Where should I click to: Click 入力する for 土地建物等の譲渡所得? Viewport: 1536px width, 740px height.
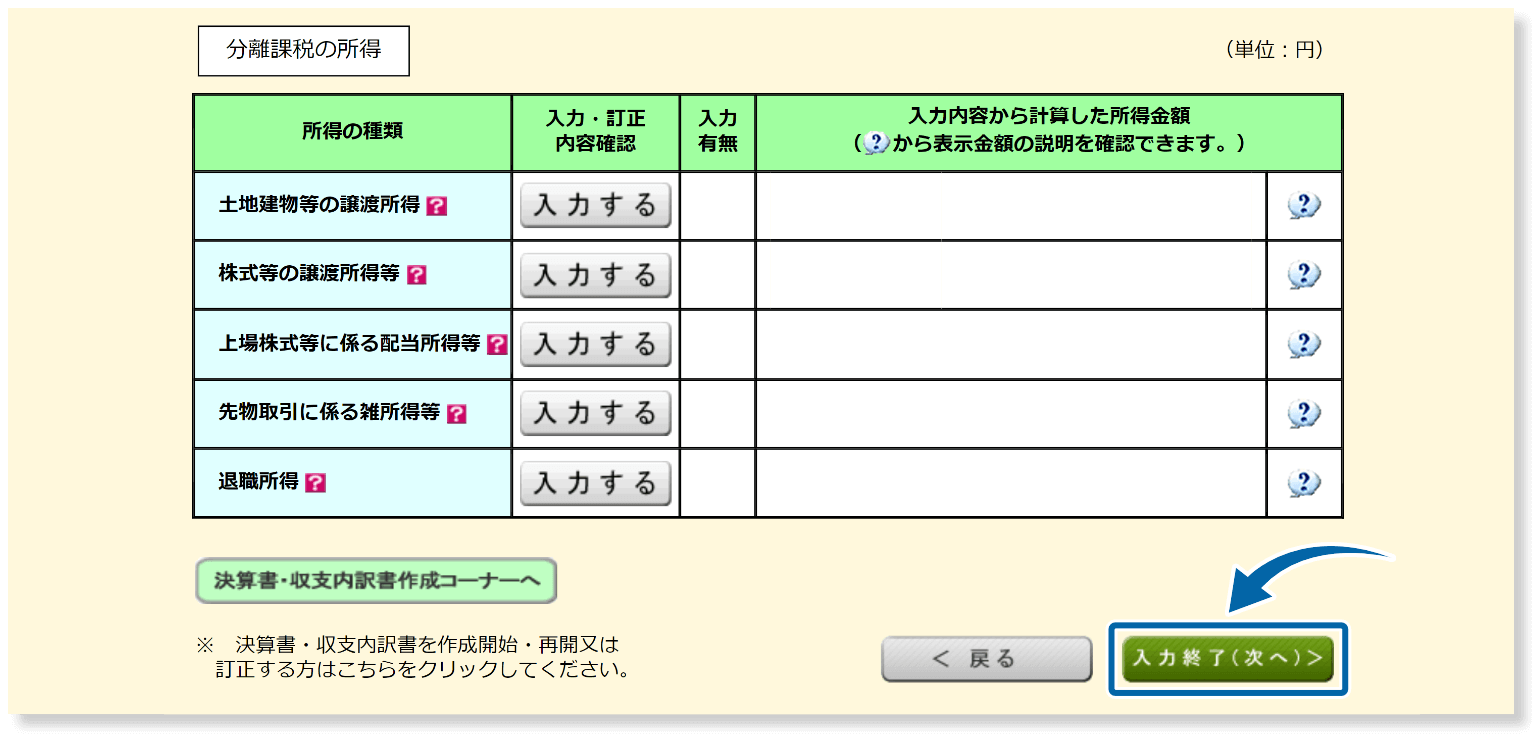coord(595,206)
